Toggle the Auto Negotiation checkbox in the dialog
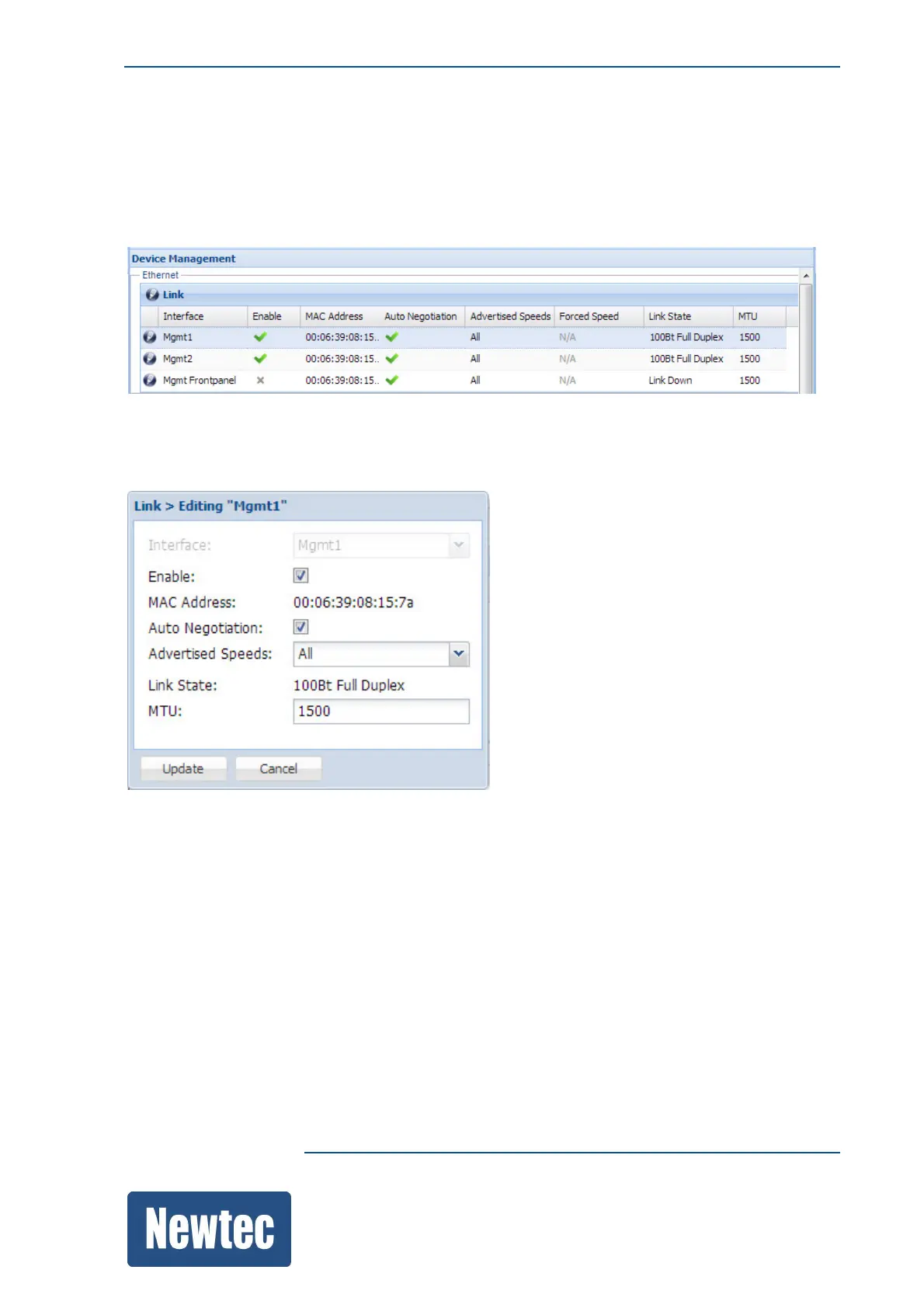The height and width of the screenshot is (1308, 924). tap(301, 627)
